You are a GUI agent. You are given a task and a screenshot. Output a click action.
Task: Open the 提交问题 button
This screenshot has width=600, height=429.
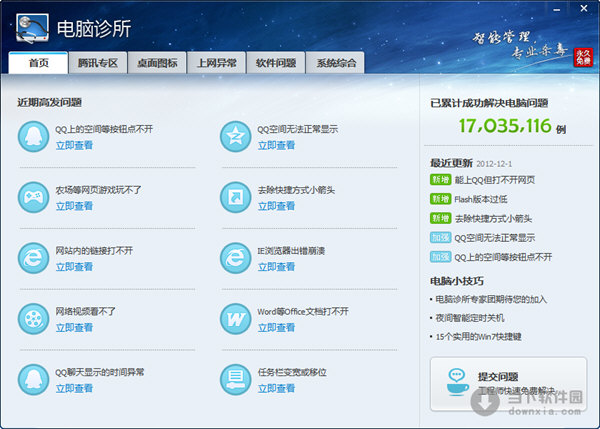(x=508, y=384)
